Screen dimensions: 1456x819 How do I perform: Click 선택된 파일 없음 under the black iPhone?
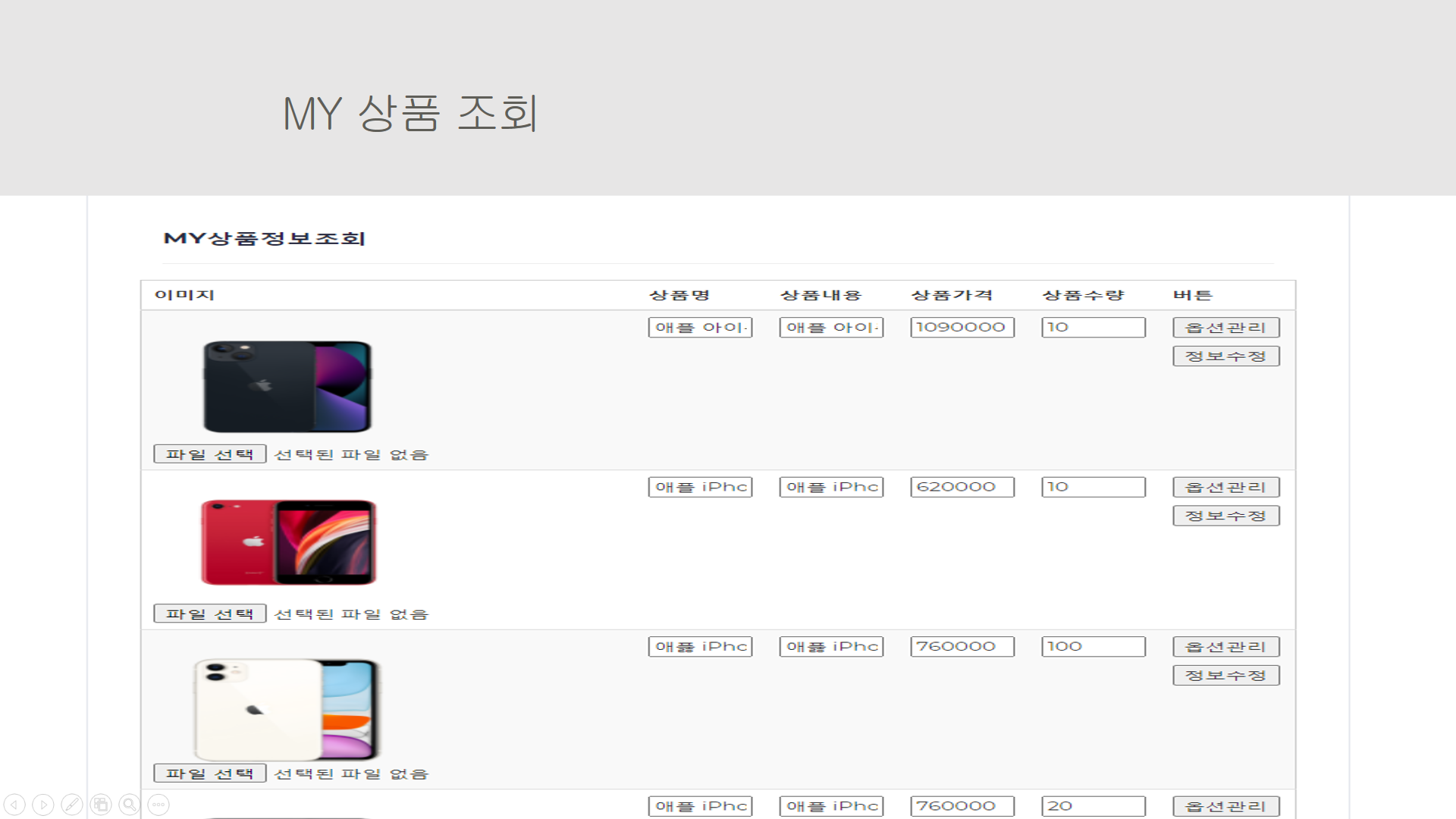[x=351, y=455]
